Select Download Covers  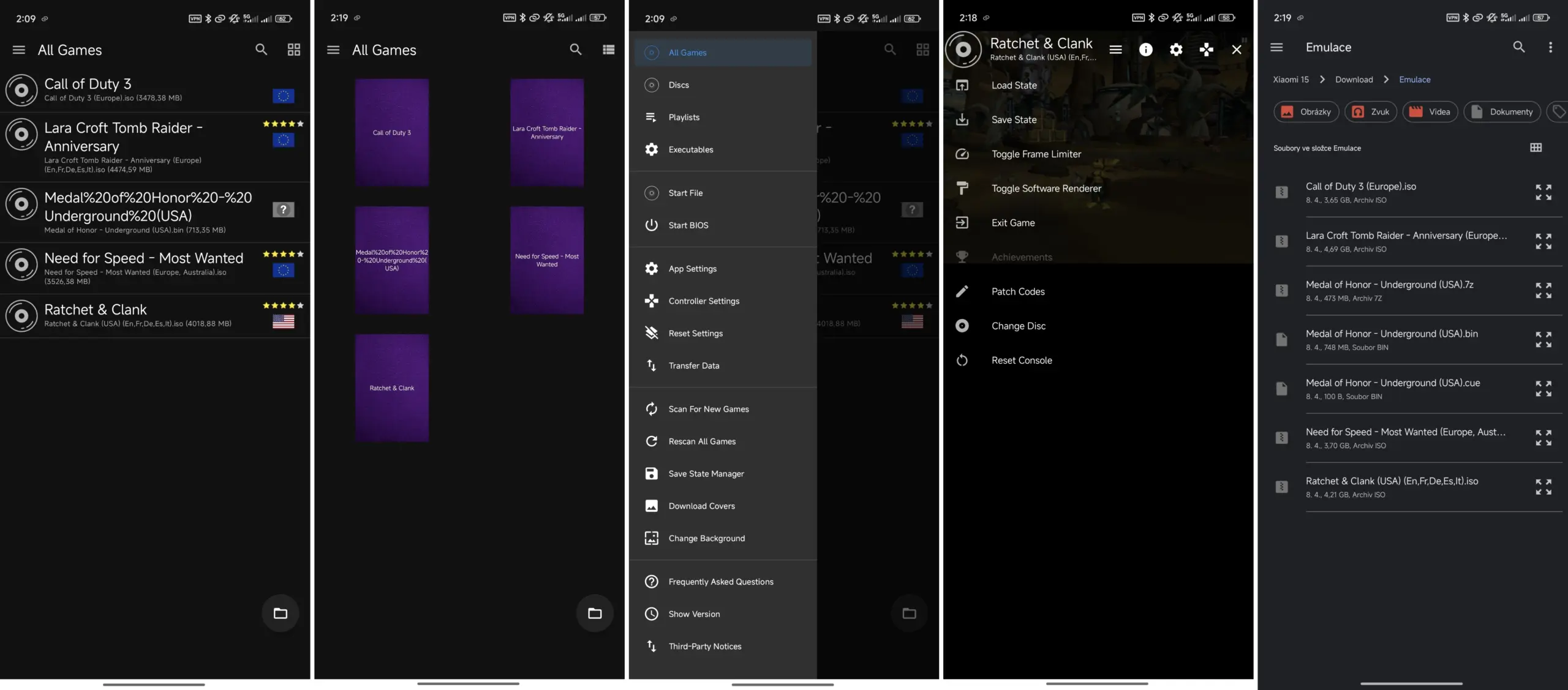723,506
